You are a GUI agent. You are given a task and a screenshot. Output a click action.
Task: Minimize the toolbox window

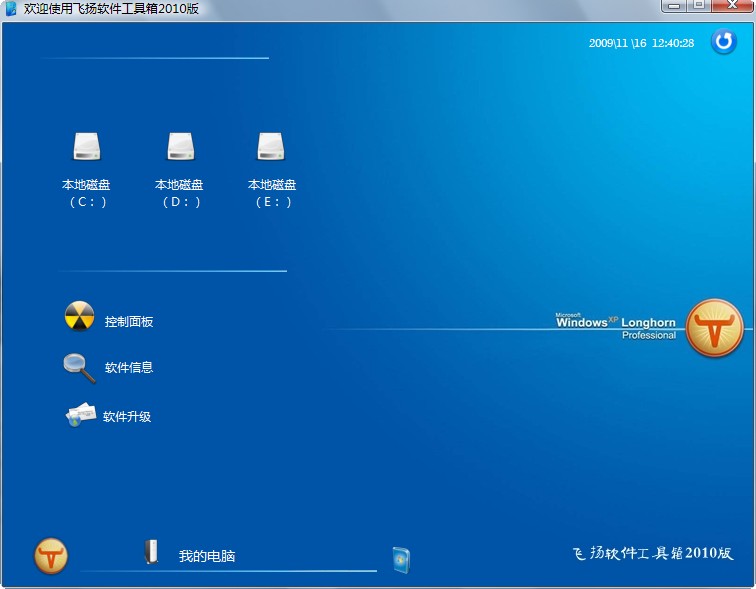(x=675, y=5)
